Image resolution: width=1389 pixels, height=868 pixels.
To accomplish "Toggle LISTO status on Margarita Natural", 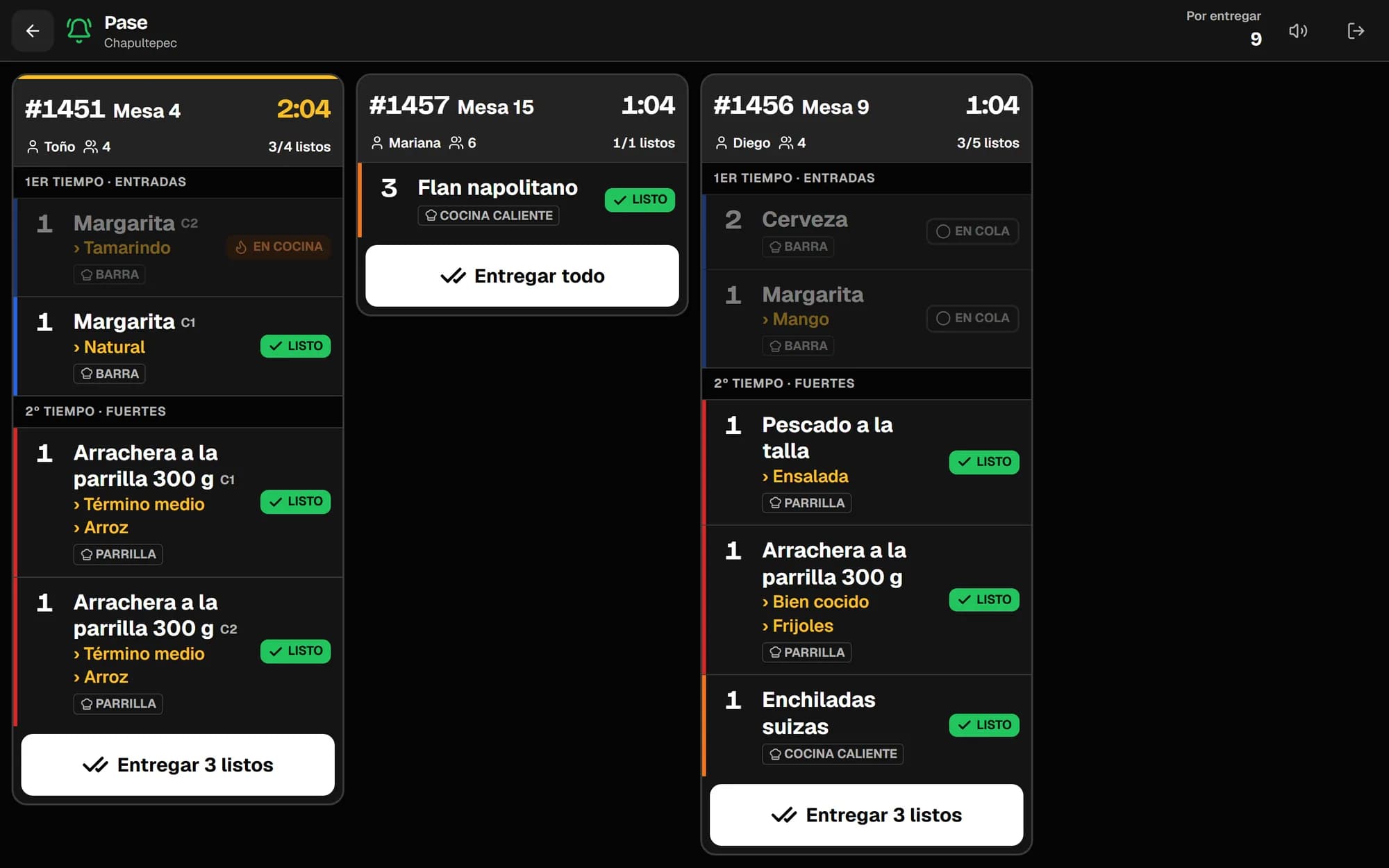I will [x=295, y=346].
